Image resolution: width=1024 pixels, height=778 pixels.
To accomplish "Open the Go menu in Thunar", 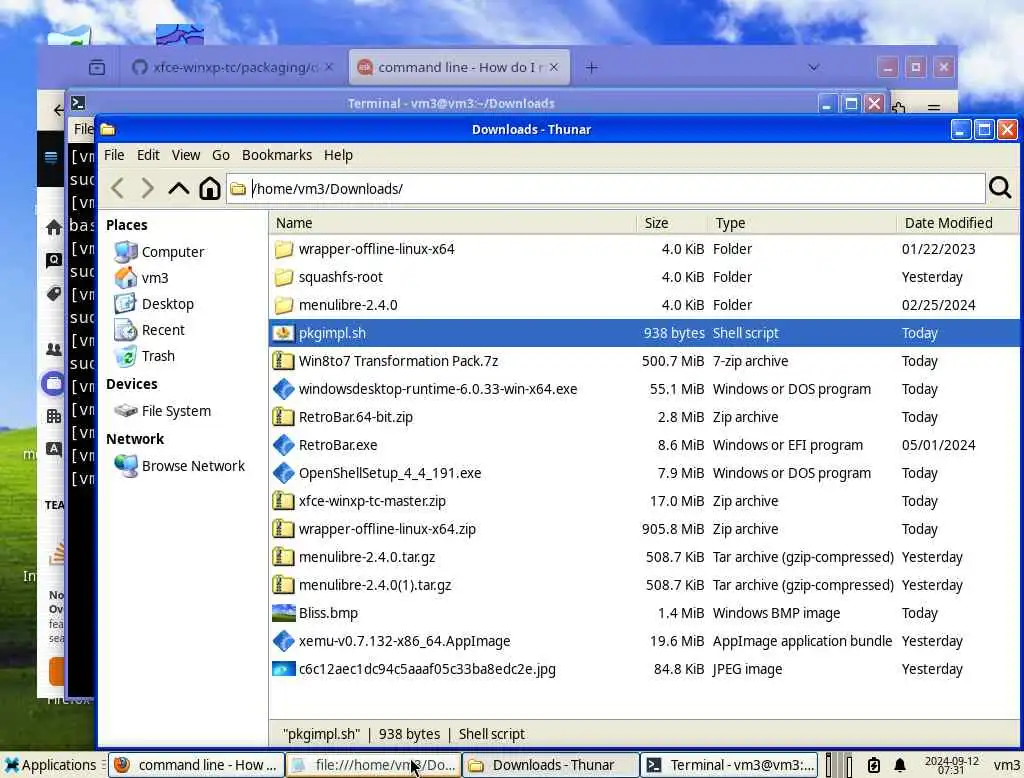I will [221, 155].
